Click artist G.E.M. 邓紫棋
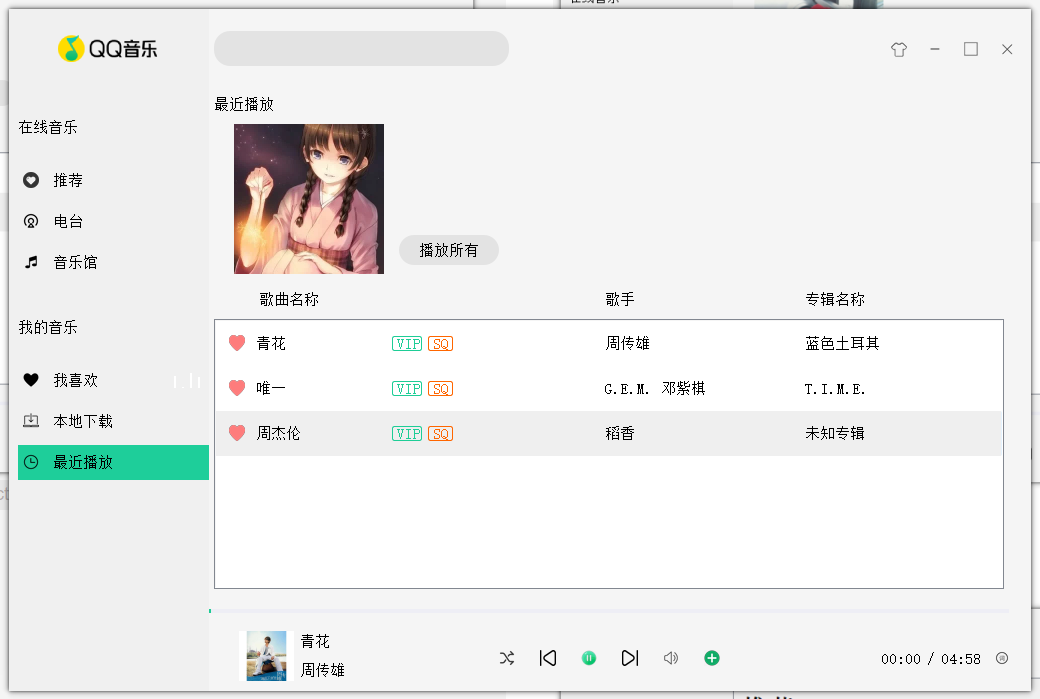Screen dimensions: 1040x699 point(655,389)
